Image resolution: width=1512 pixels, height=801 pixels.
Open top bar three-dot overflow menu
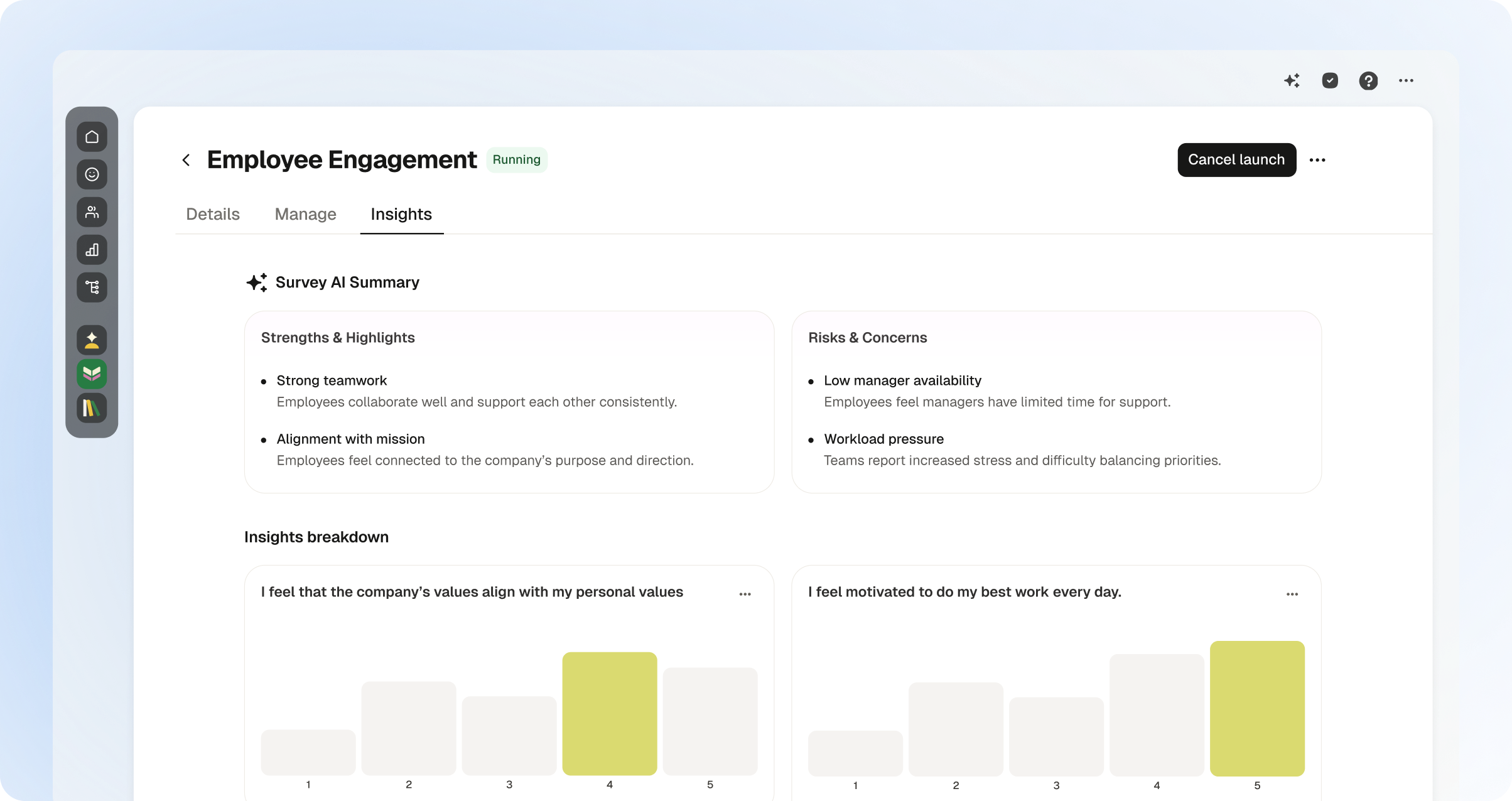click(x=1406, y=80)
